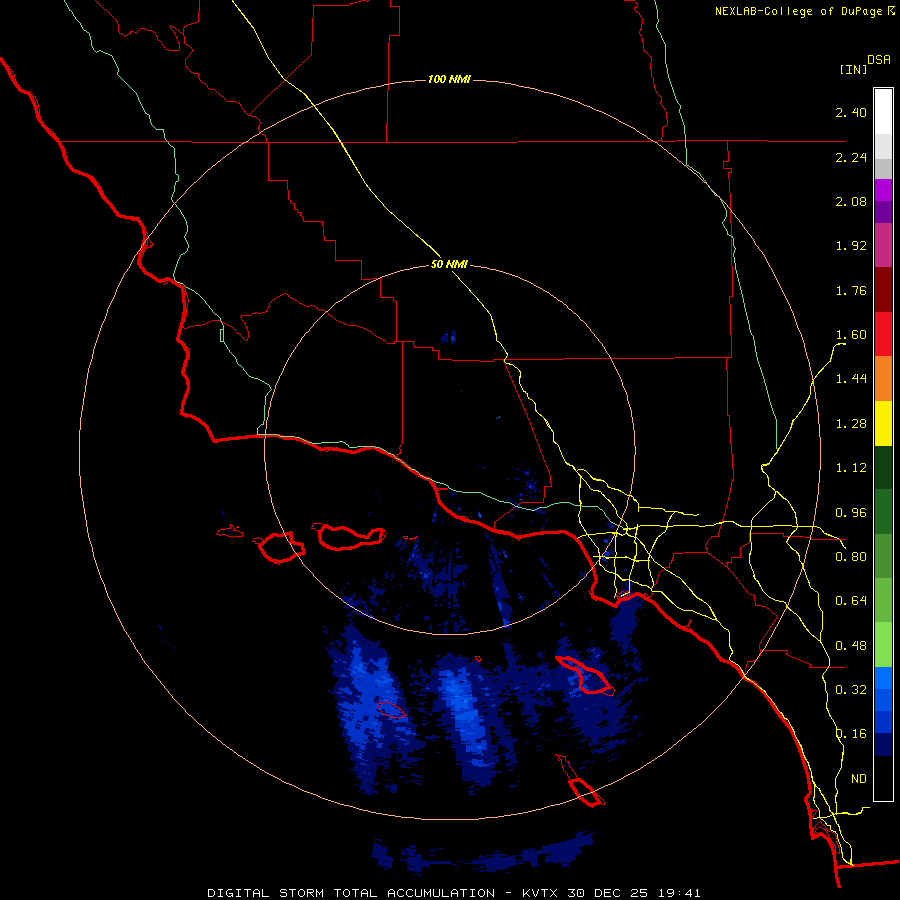900x900 pixels.
Task: Click the [IN] units label
Action: point(853,69)
